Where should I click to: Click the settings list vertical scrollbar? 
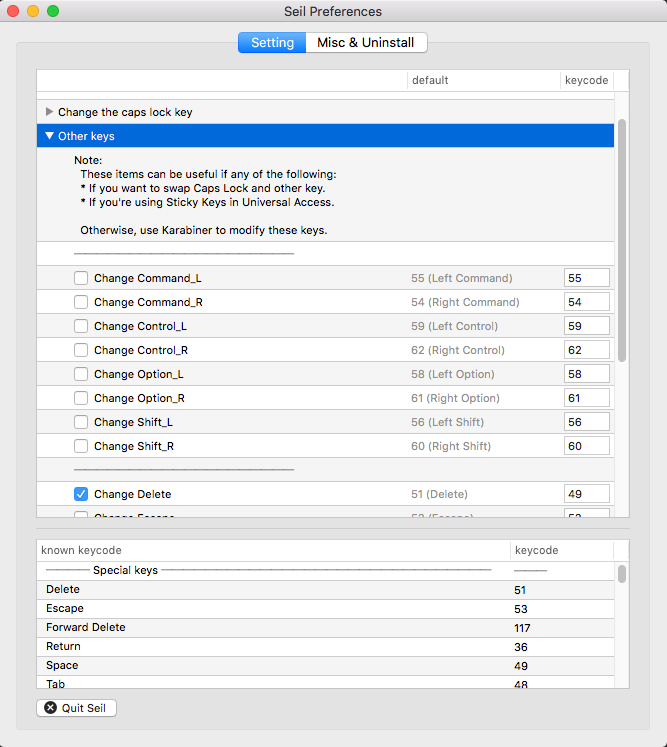pyautogui.click(x=622, y=241)
